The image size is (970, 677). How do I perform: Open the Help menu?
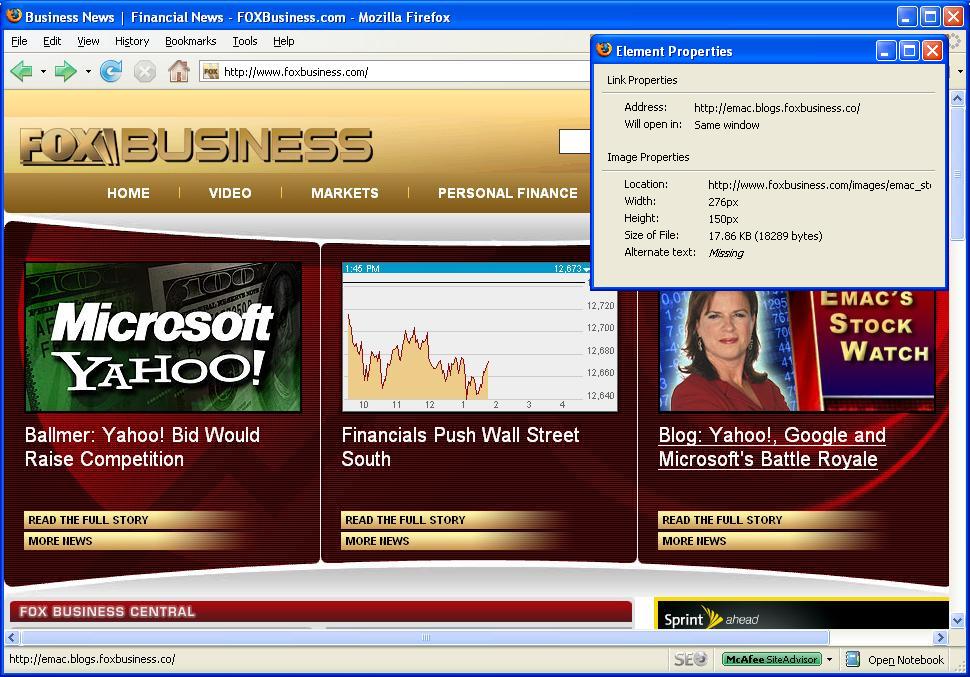(283, 41)
